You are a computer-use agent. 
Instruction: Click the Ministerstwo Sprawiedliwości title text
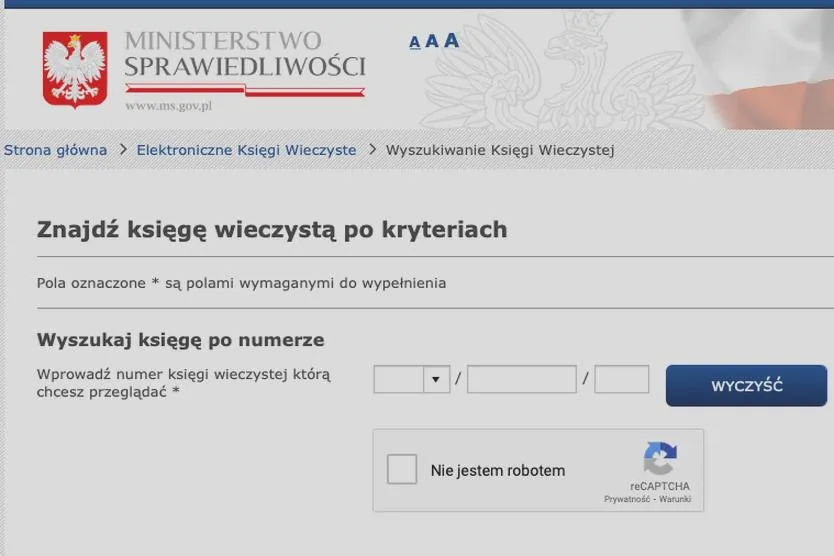245,54
